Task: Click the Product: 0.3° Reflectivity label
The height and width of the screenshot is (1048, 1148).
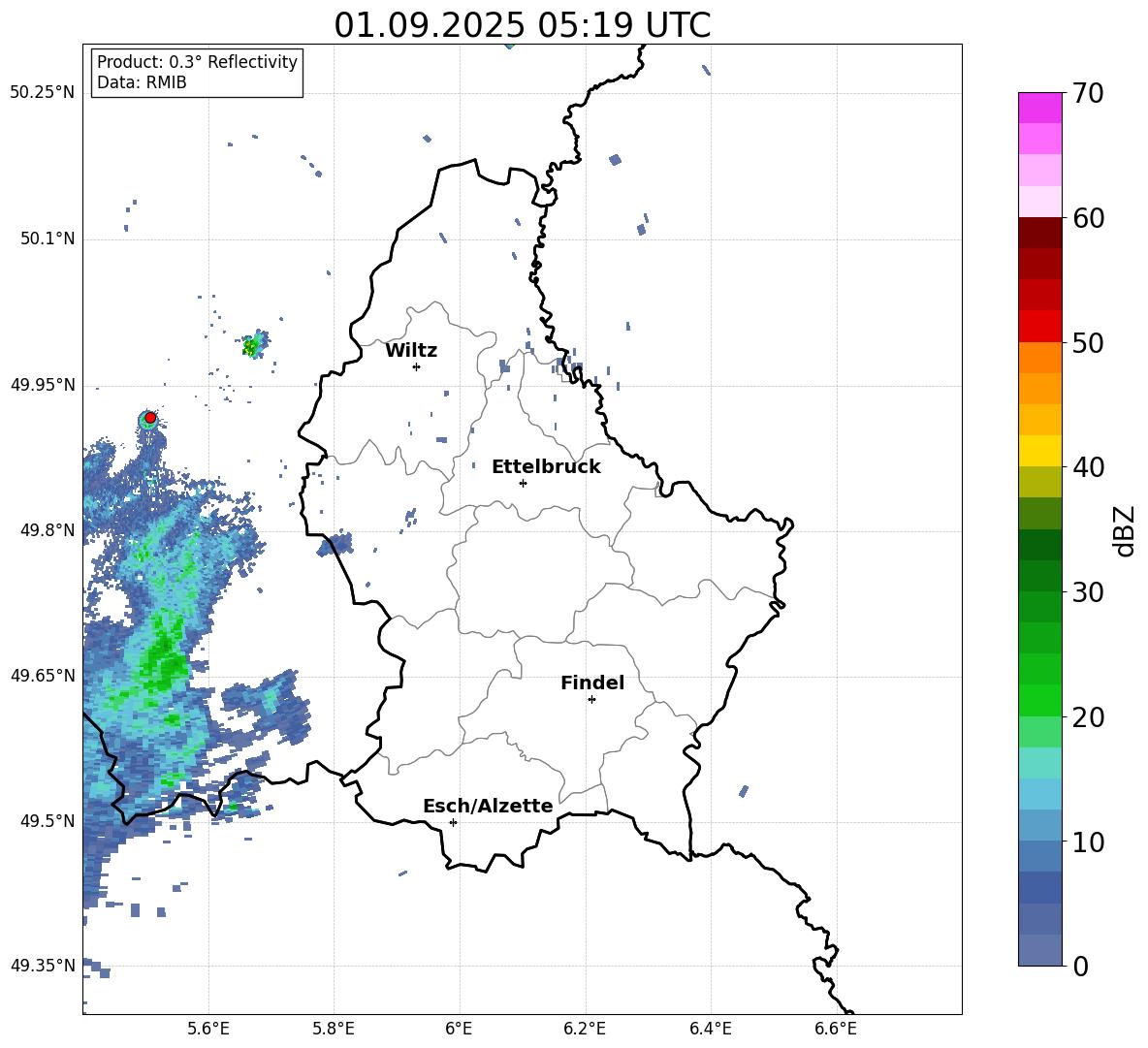Action: [x=197, y=61]
